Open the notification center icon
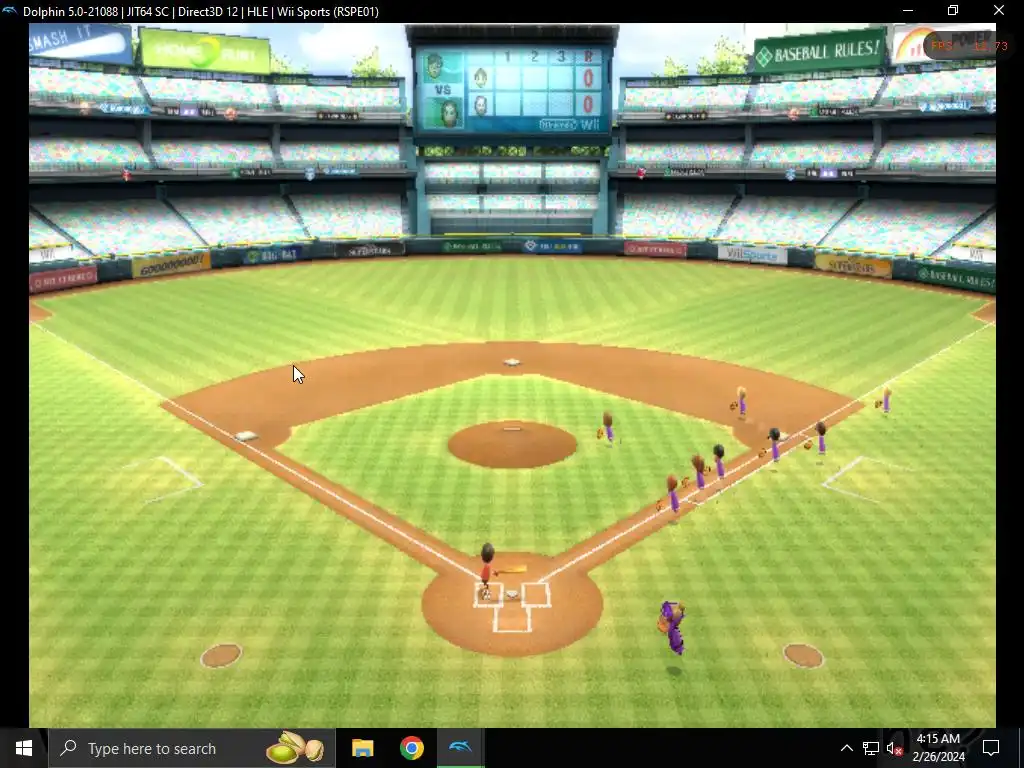 pyautogui.click(x=991, y=748)
